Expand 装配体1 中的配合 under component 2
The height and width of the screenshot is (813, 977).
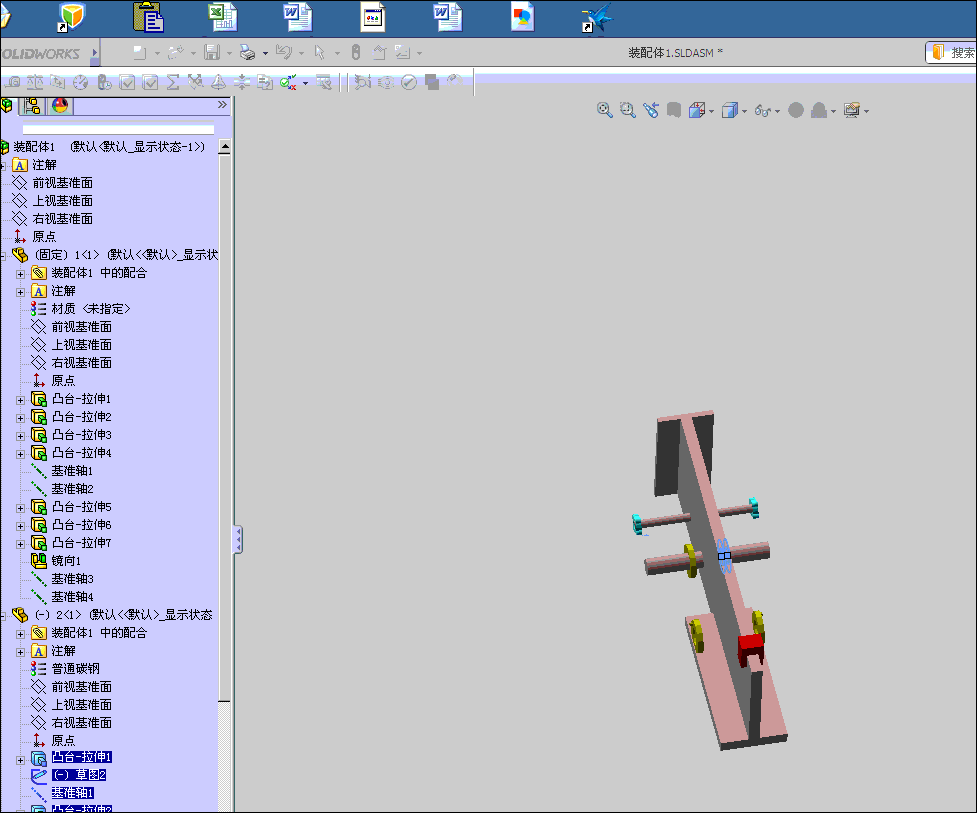[x=21, y=634]
